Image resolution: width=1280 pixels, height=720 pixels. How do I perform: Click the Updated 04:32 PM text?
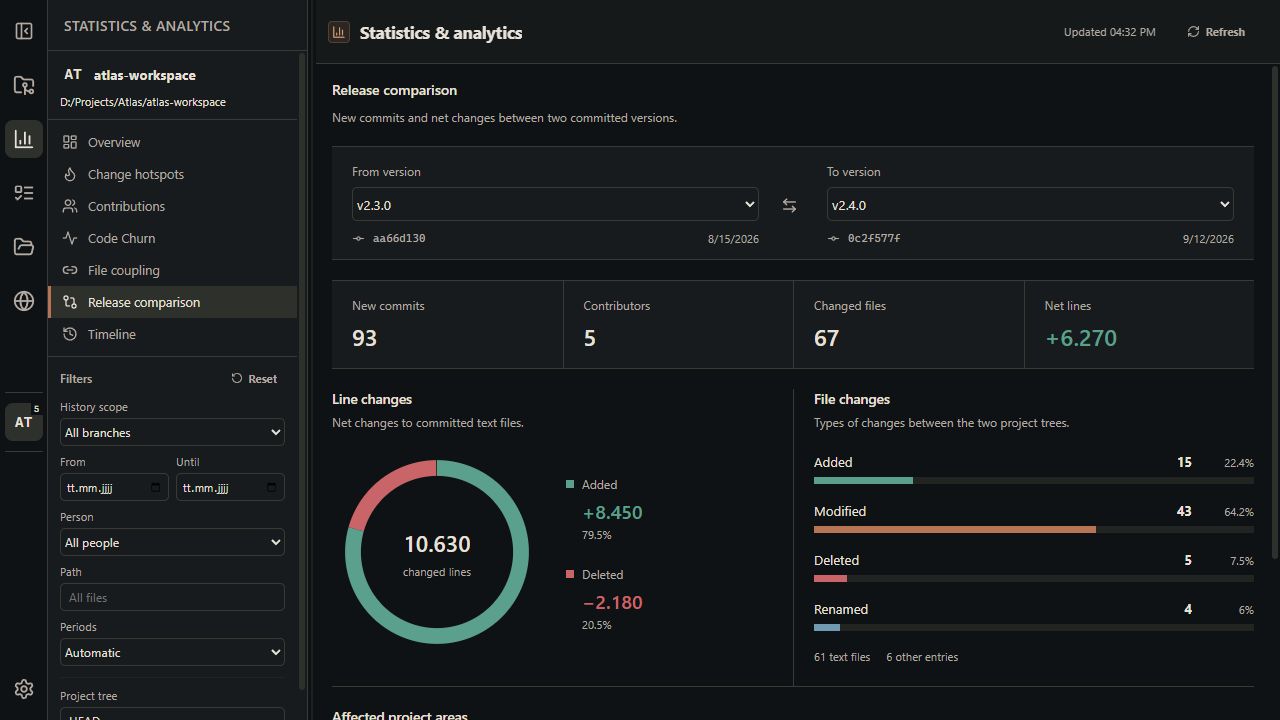click(x=1109, y=32)
